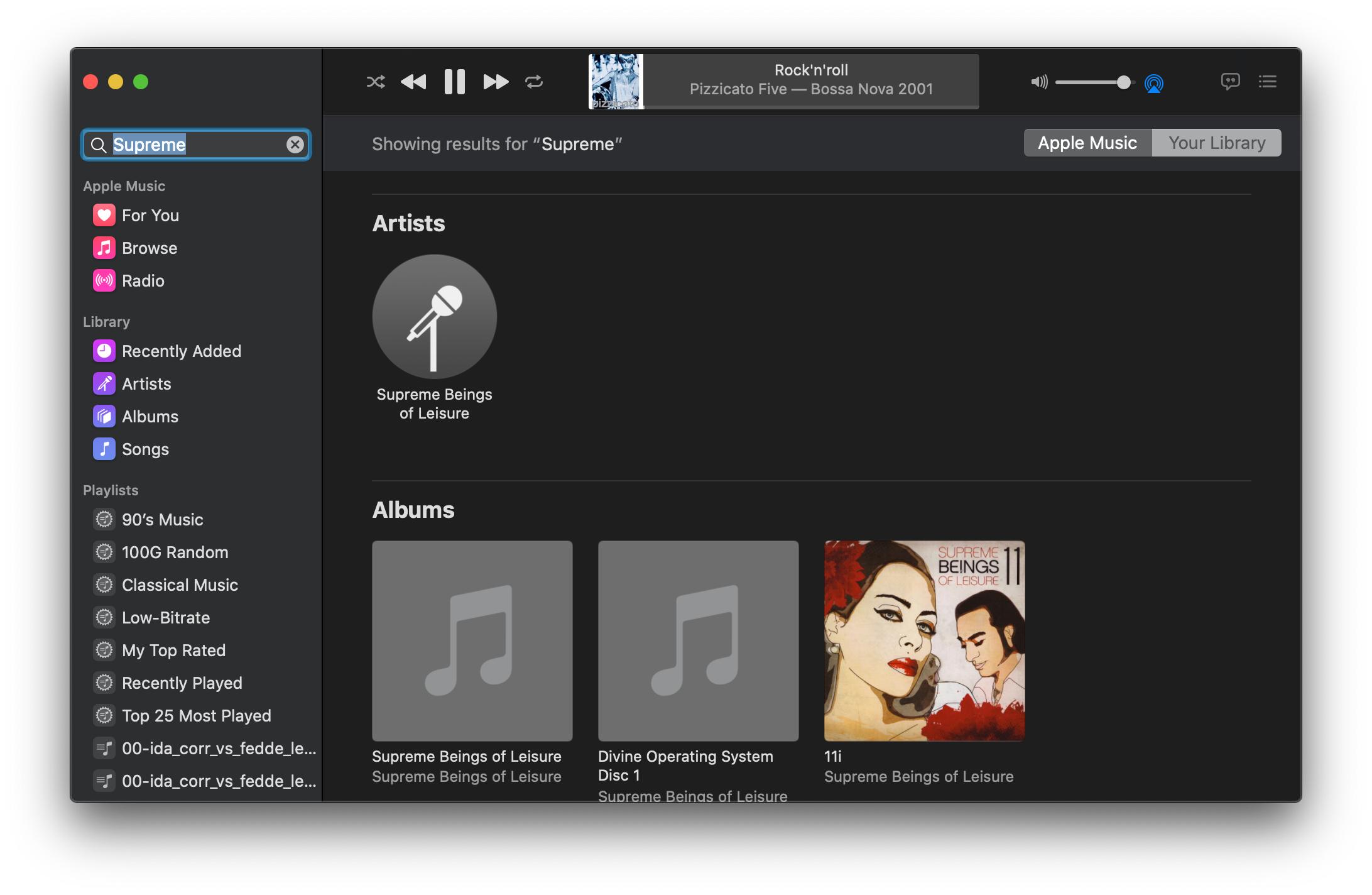Viewport: 1372px width, 895px height.
Task: Open the For You section
Action: (150, 215)
